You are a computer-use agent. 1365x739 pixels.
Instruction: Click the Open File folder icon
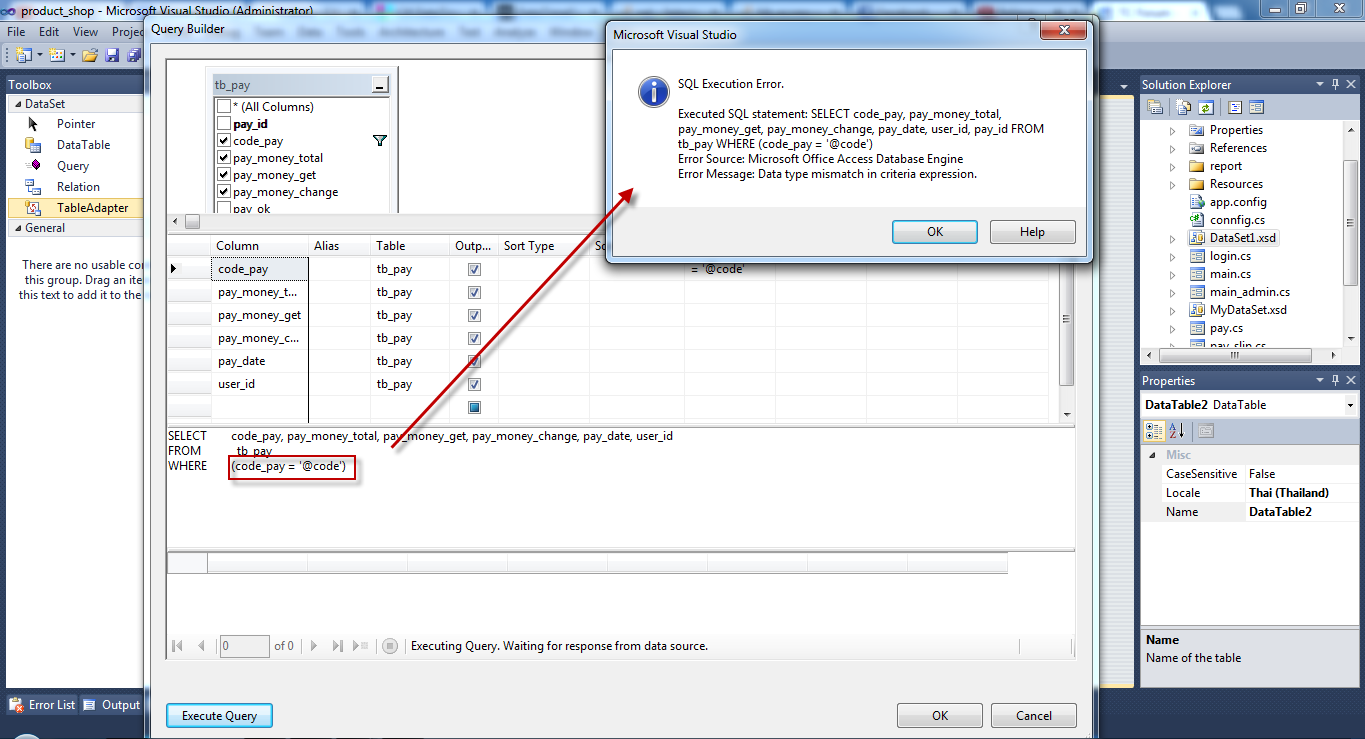[90, 55]
